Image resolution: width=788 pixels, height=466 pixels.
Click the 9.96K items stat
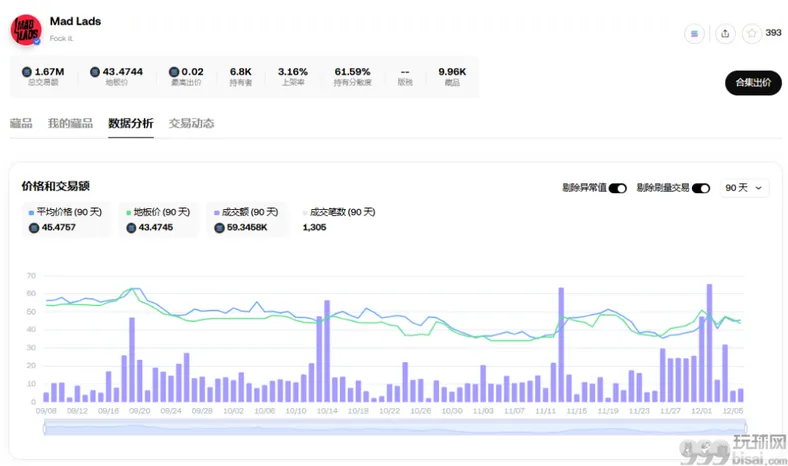(x=452, y=76)
